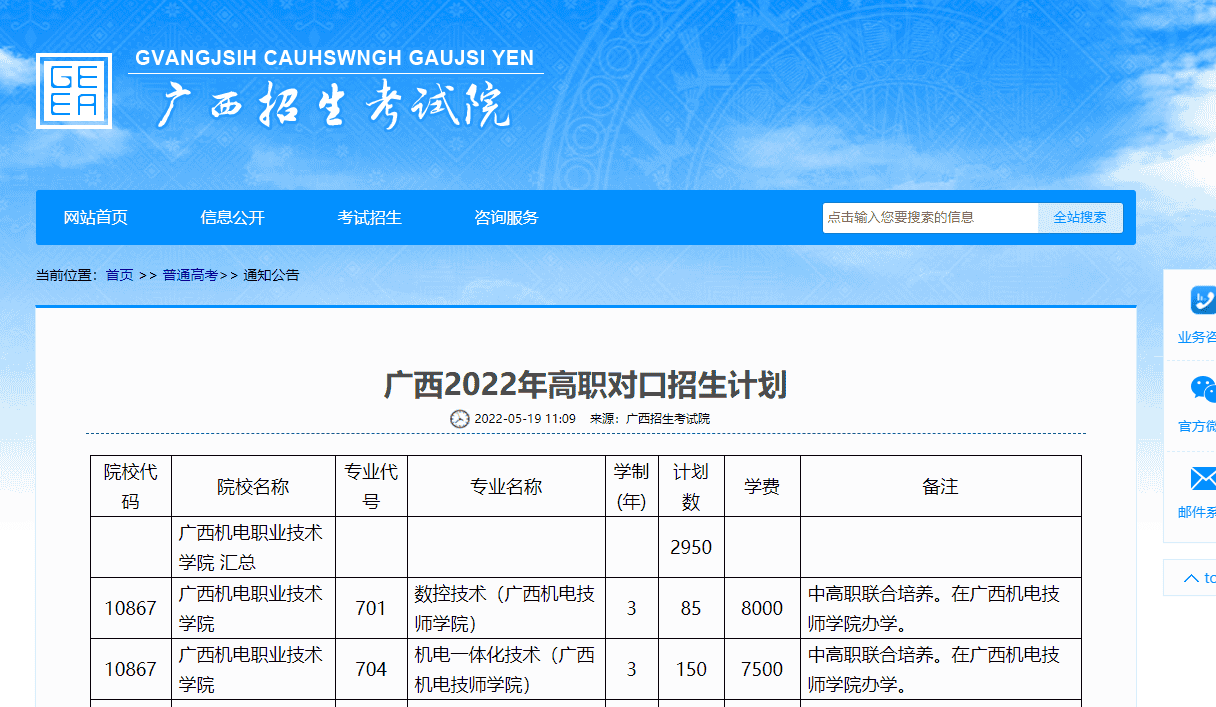Click the 全站搜索 button
Image resolution: width=1216 pixels, height=707 pixels.
1080,218
